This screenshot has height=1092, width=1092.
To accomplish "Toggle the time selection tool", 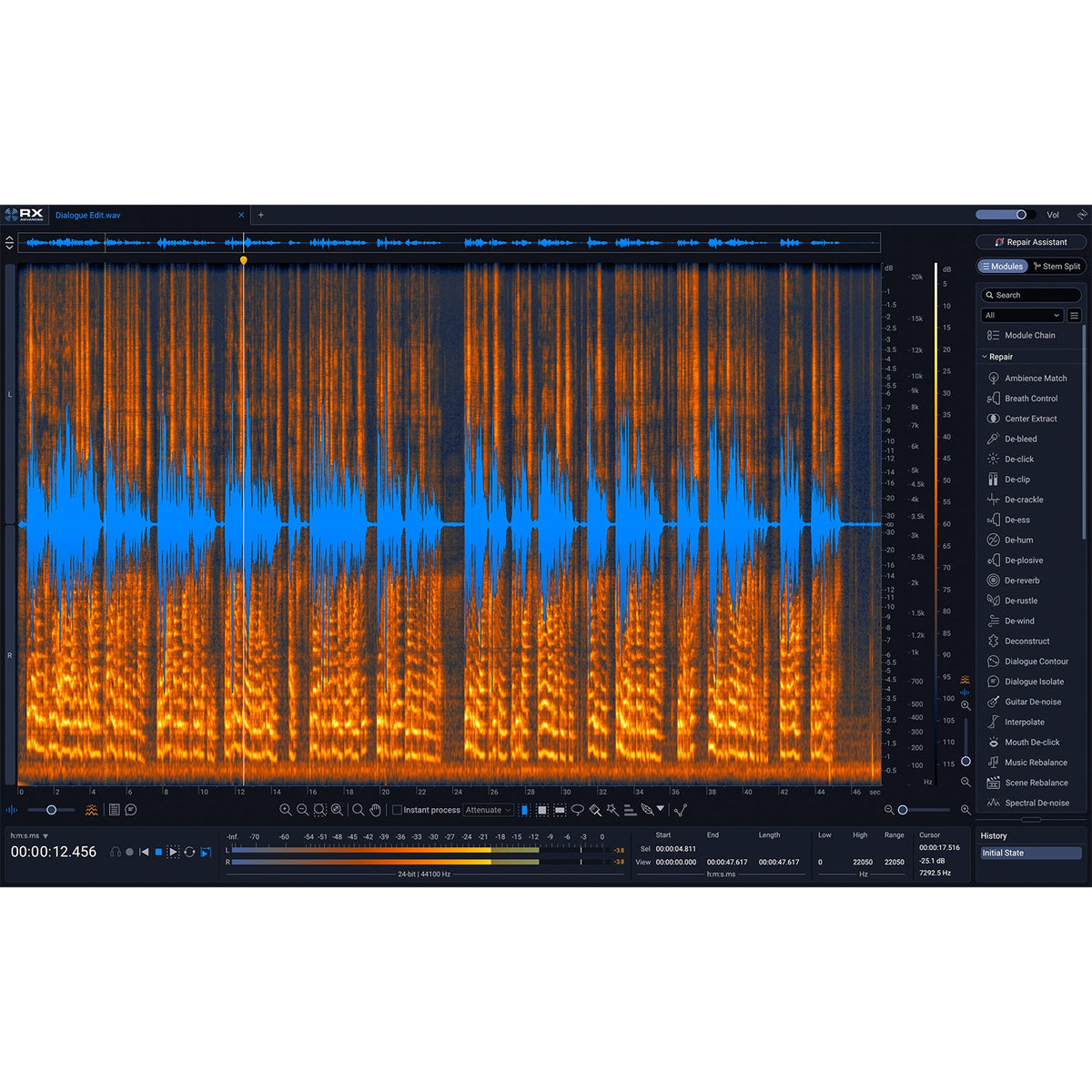I will (524, 810).
